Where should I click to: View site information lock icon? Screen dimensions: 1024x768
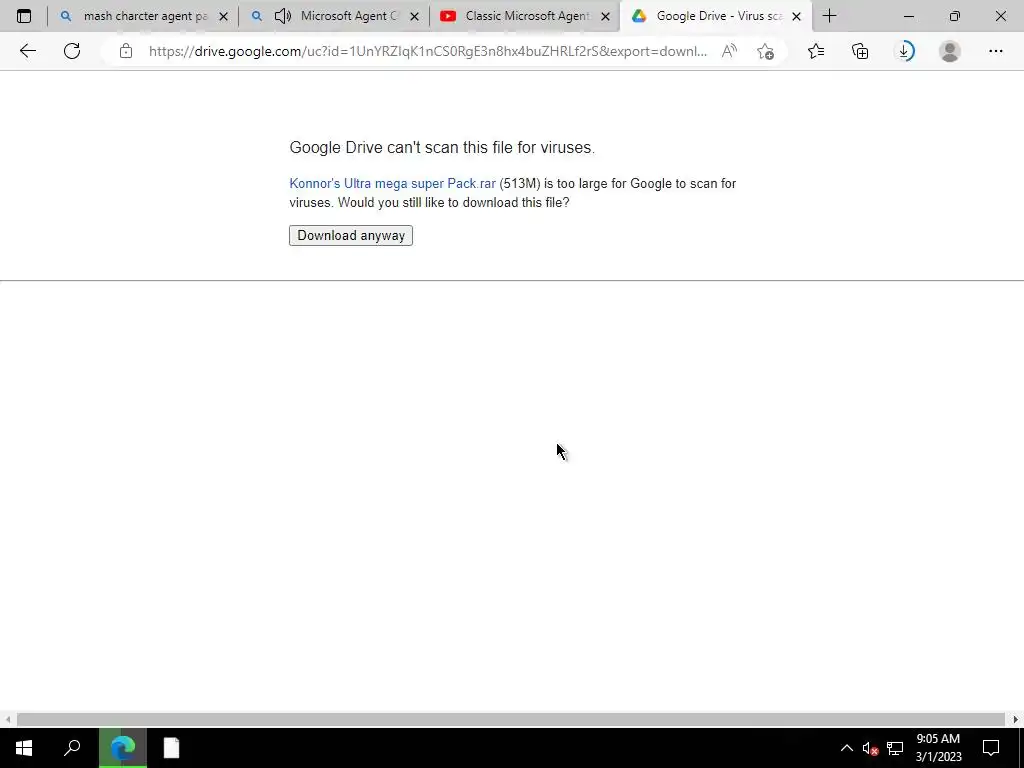point(126,51)
